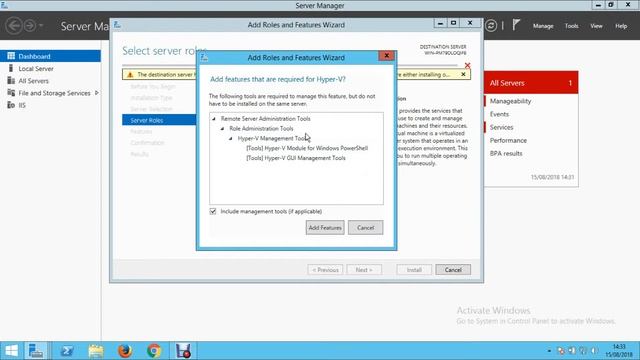Select Hyper-V Module for Windows PowerShell row

pyautogui.click(x=307, y=148)
